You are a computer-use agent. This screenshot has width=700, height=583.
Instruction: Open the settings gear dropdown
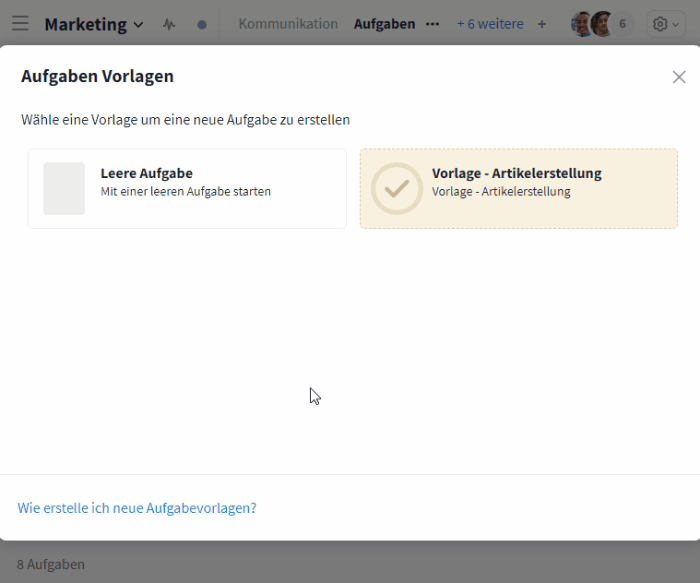pos(666,24)
